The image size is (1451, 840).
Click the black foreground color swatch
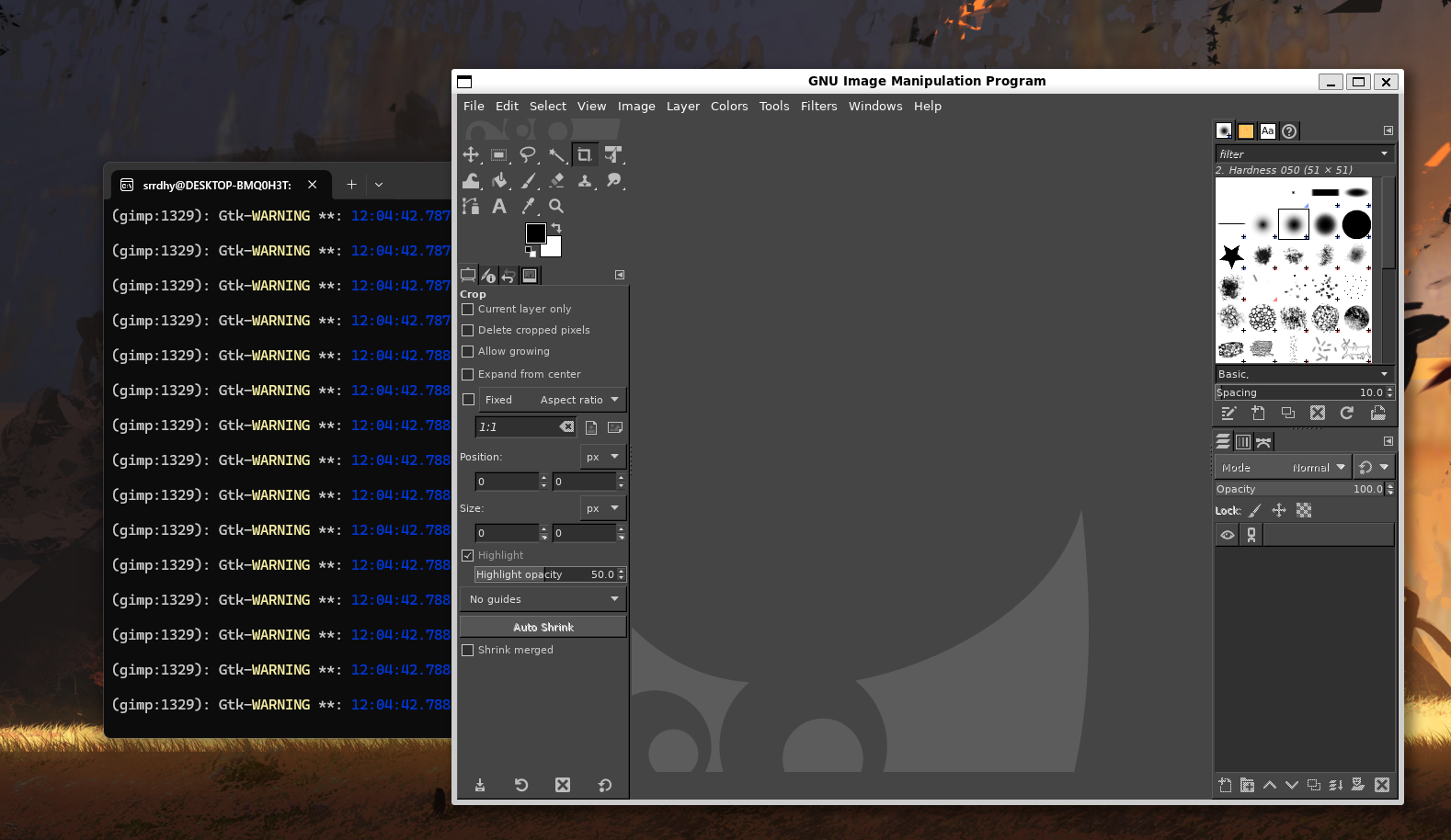click(534, 233)
